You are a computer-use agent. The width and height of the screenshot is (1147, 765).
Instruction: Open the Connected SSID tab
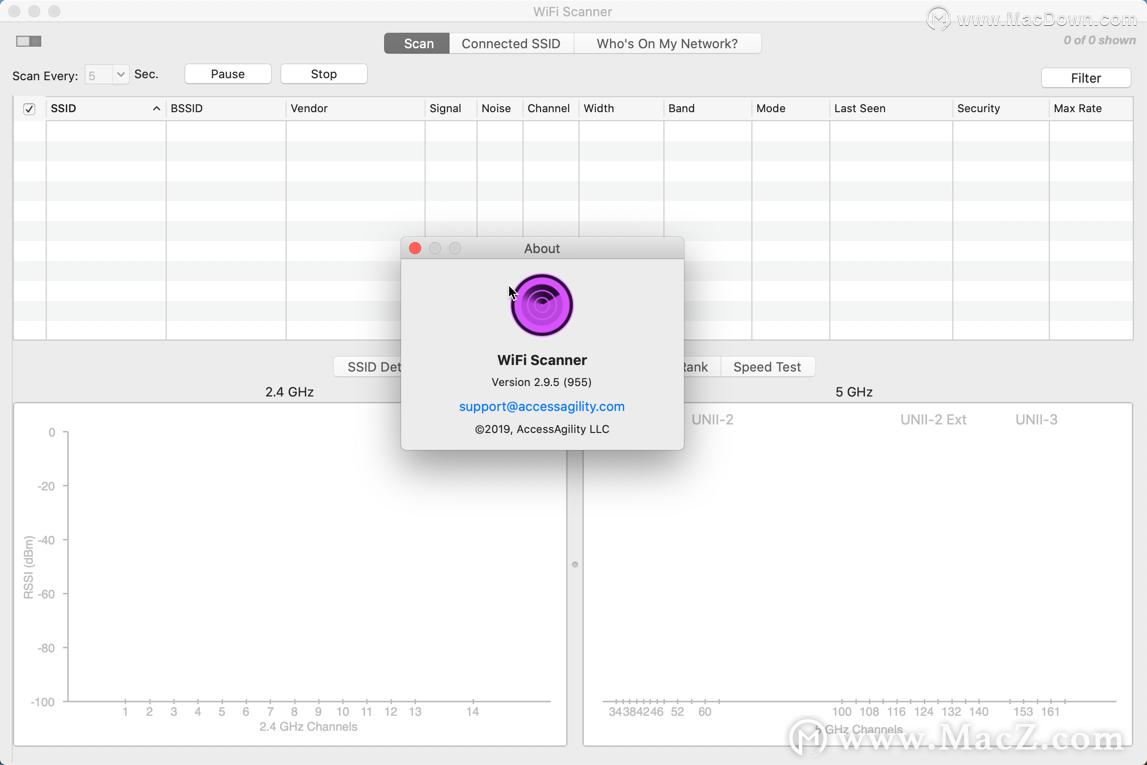[x=511, y=44]
